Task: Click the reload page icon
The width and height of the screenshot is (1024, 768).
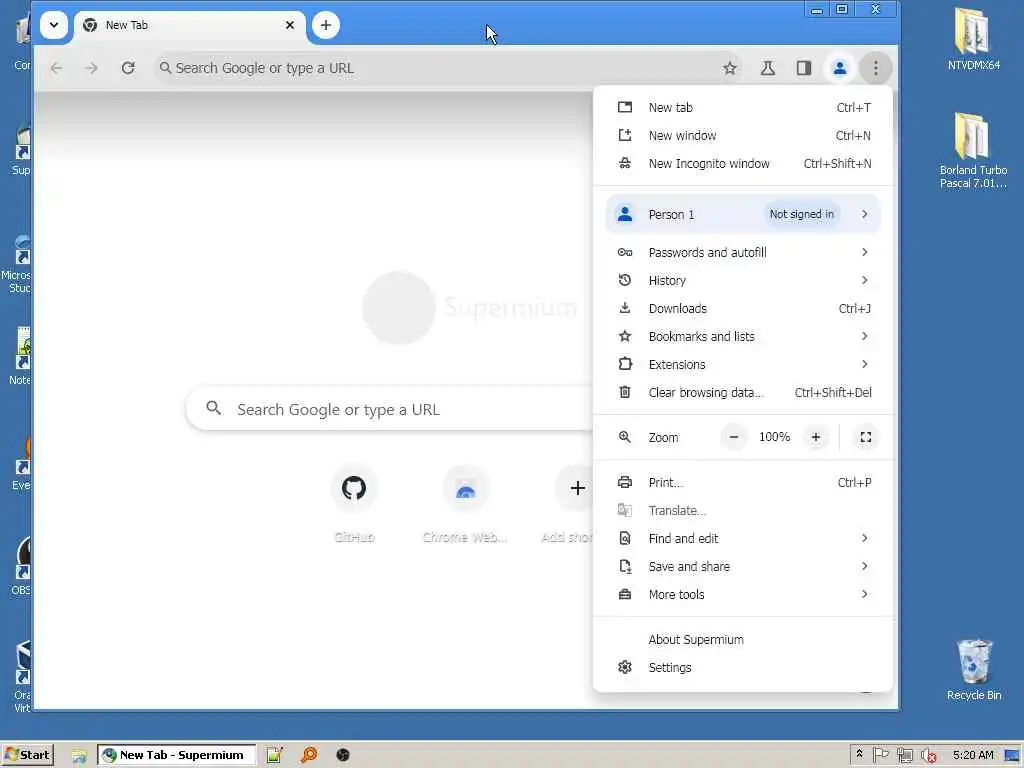Action: (128, 68)
